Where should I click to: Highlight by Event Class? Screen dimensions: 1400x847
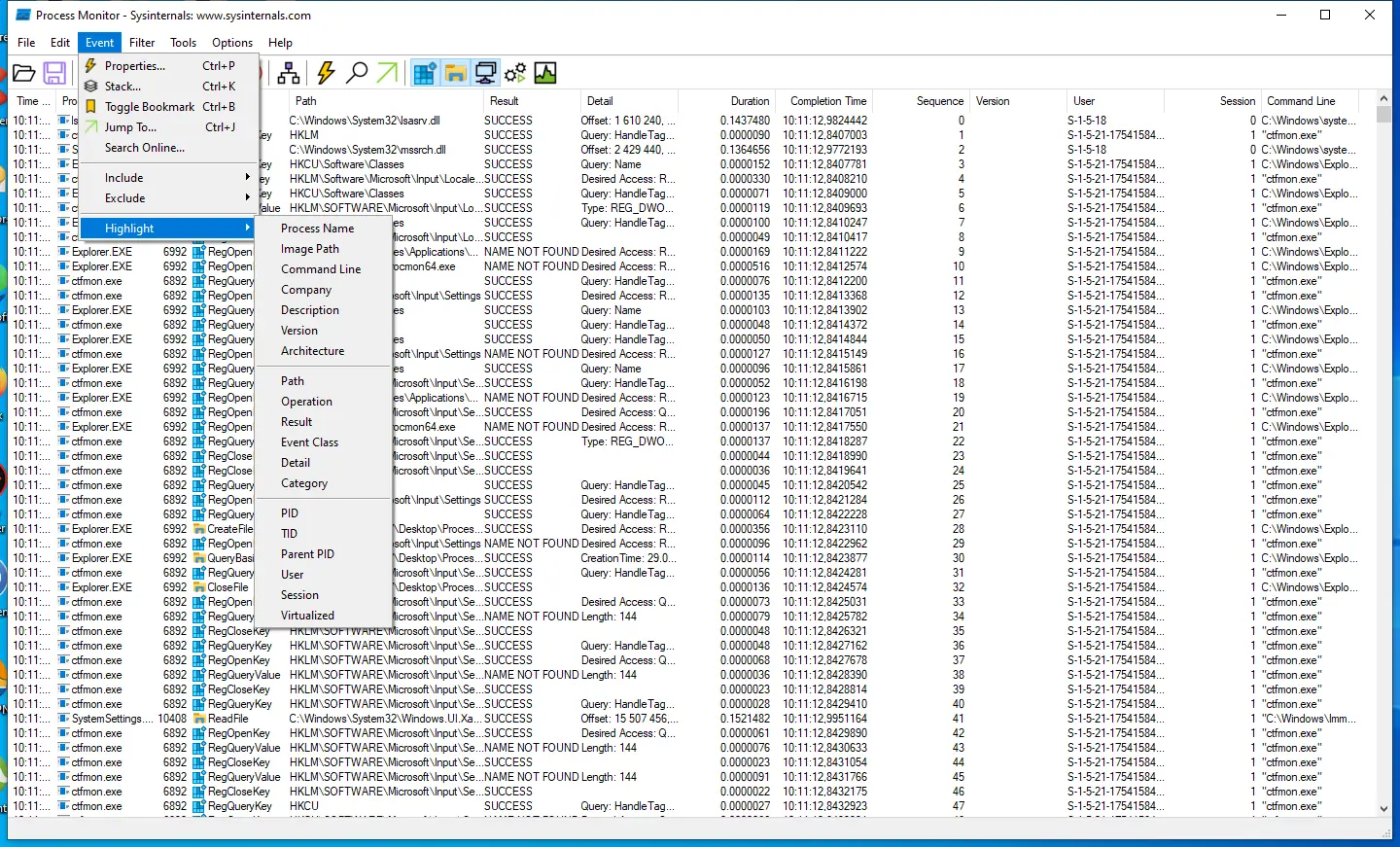coord(324,442)
